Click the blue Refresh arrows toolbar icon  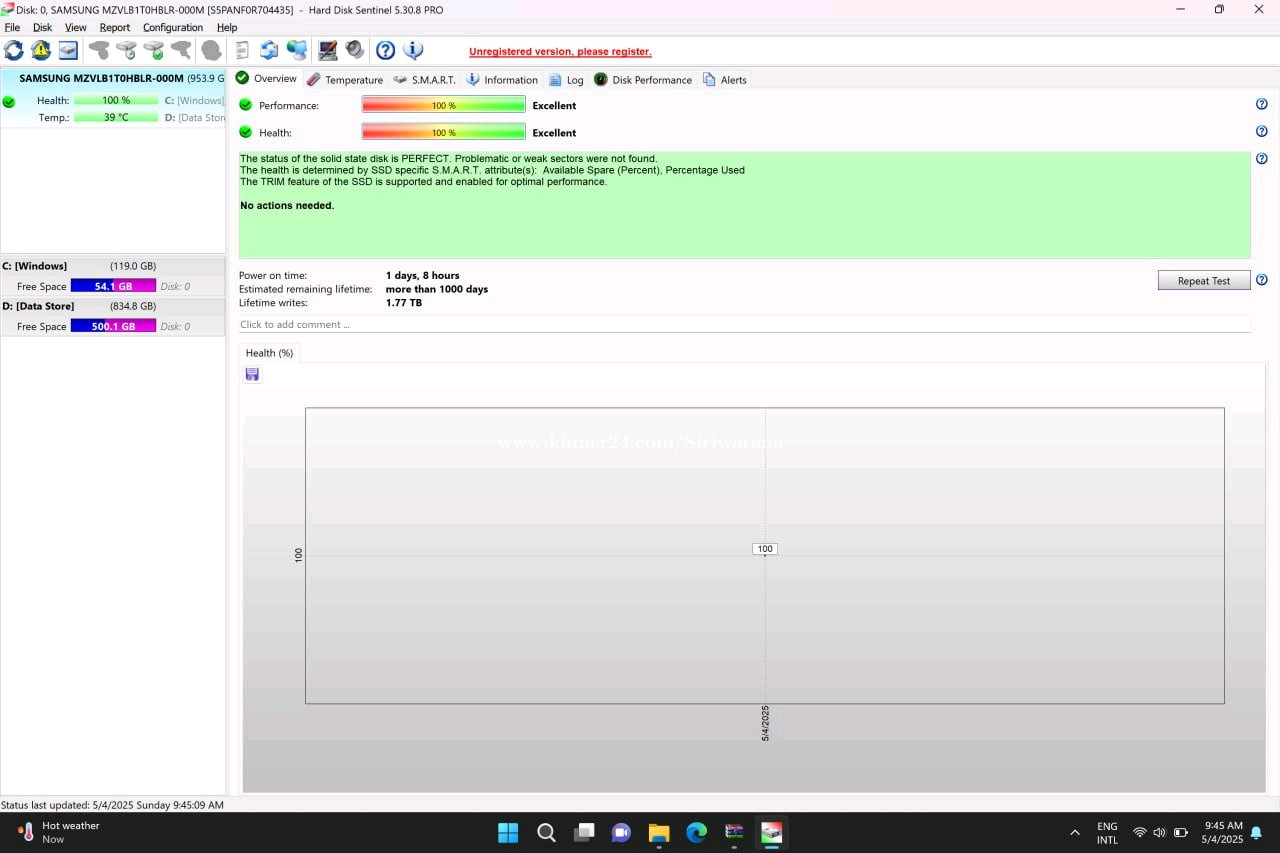point(14,50)
